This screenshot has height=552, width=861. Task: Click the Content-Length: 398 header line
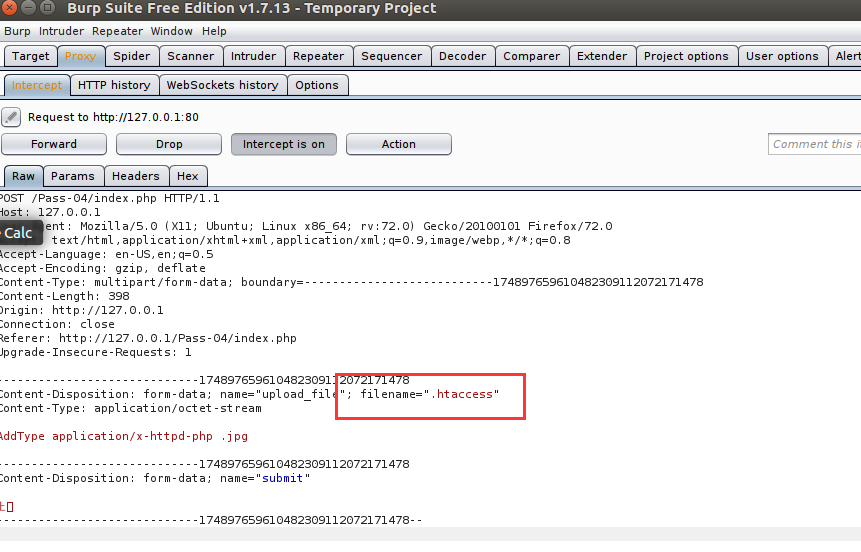click(65, 297)
